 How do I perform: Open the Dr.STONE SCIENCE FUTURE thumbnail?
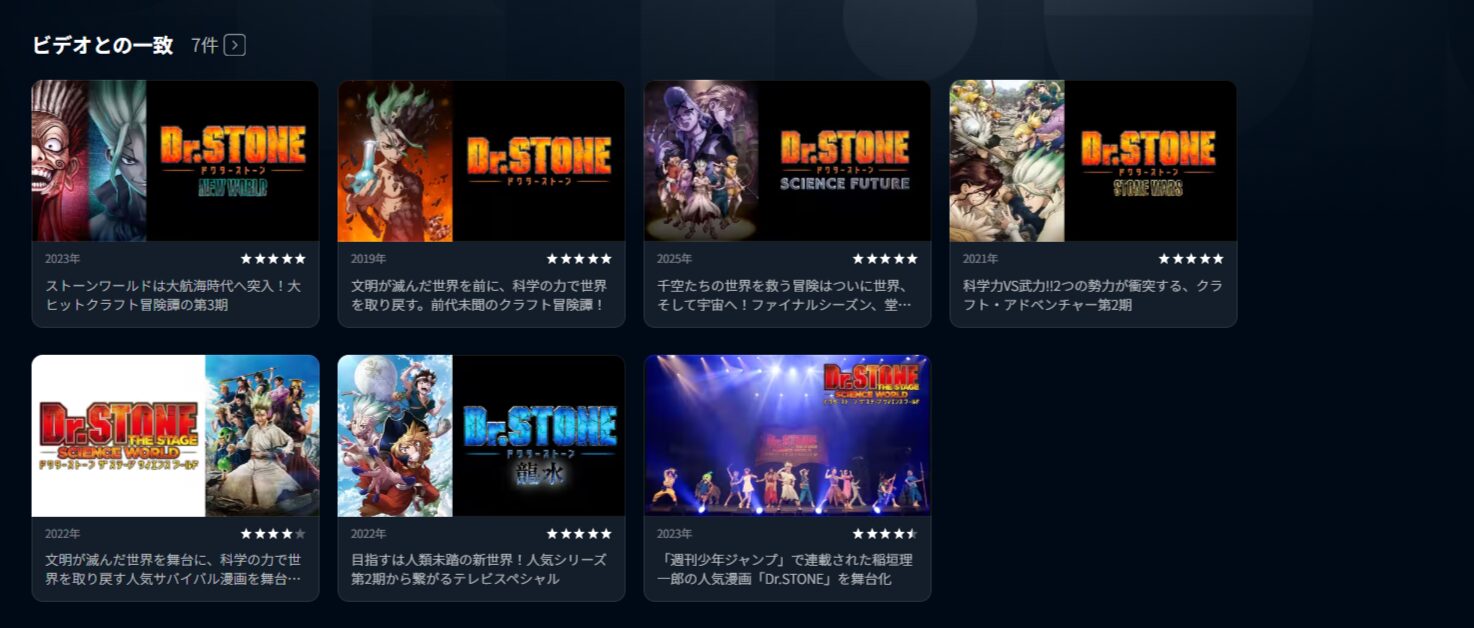tap(787, 161)
